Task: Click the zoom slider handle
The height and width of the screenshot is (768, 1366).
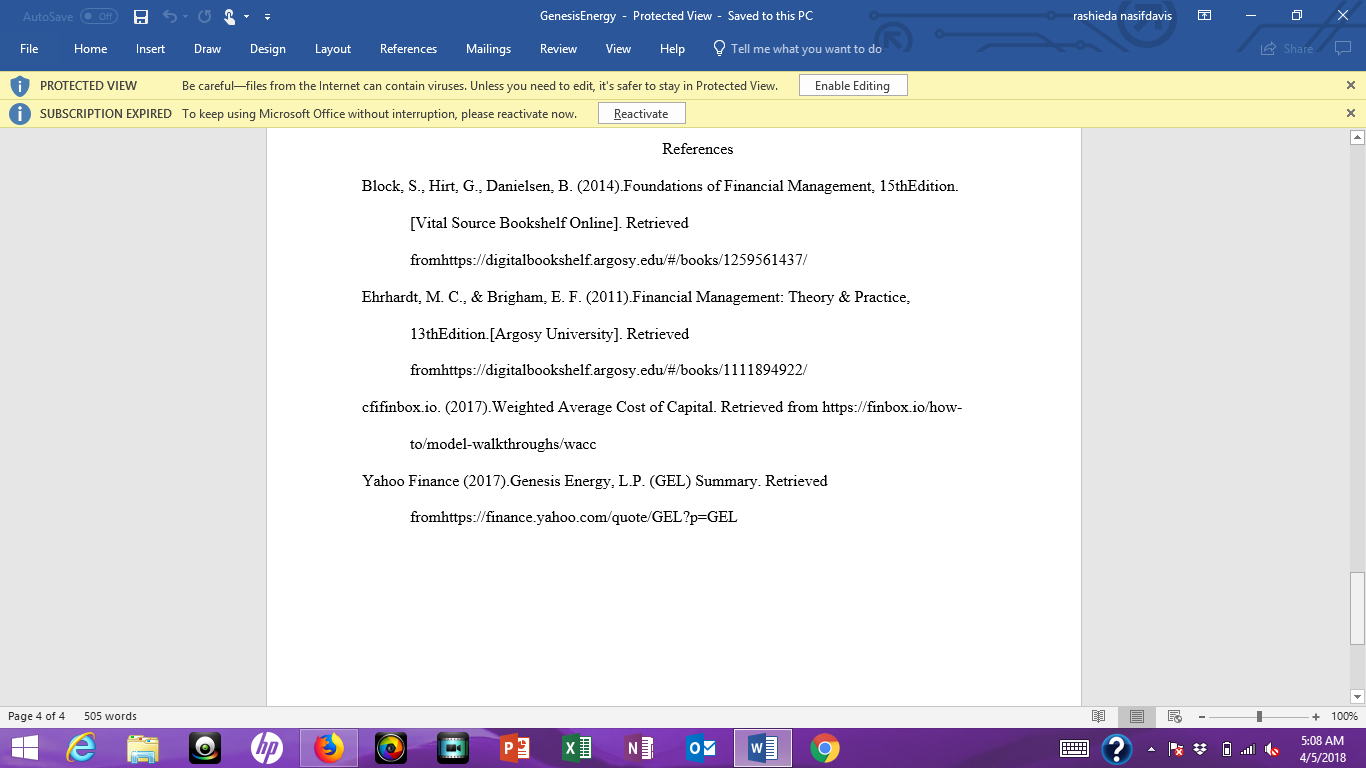Action: tap(1259, 716)
